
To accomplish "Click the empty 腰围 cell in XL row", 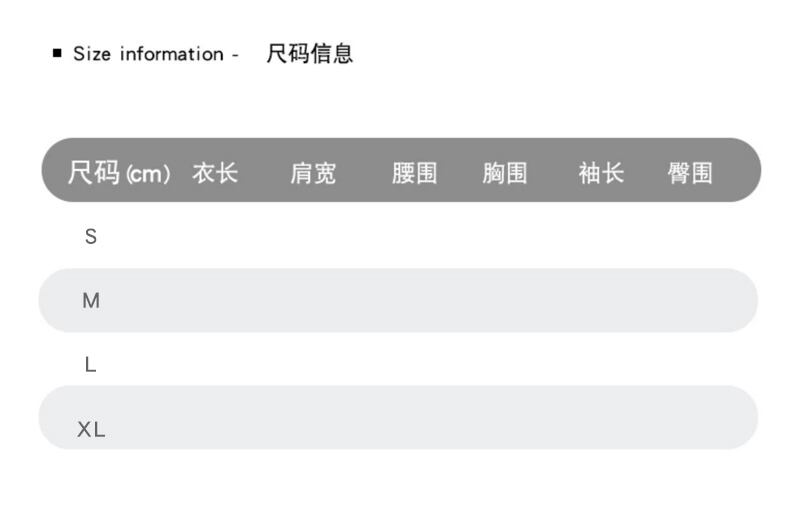I will tap(414, 418).
